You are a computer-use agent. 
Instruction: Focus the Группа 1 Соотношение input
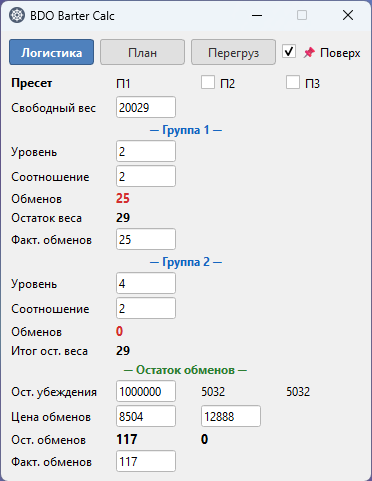pos(146,176)
